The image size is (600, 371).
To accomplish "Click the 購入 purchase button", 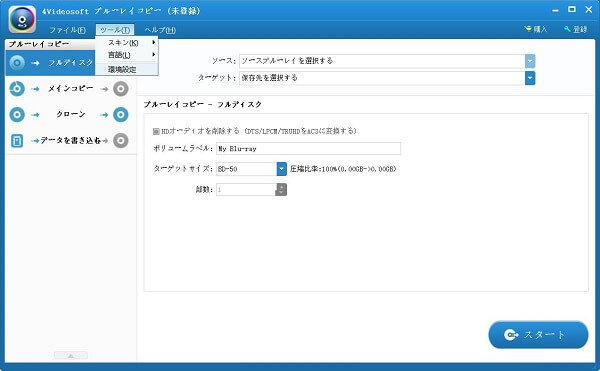I will 536,29.
